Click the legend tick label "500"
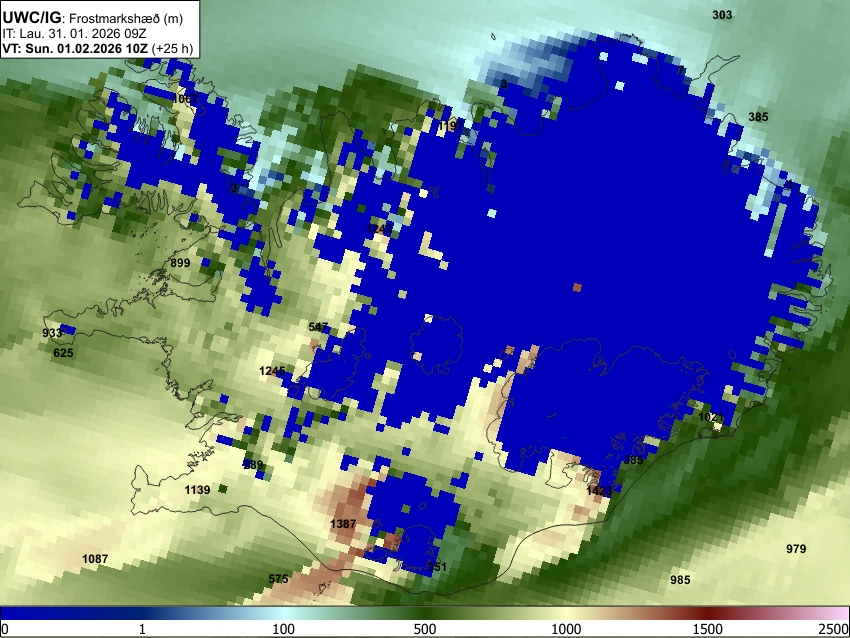 pos(425,629)
